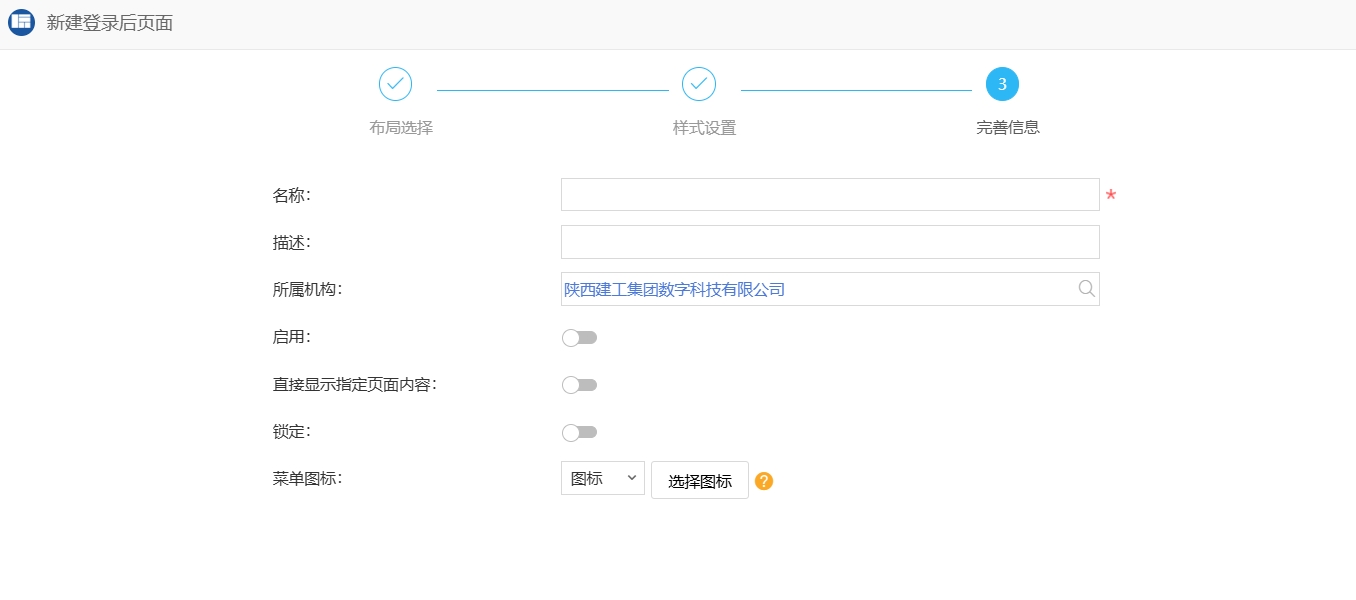Screen dimensions: 1356x600
Task: Click the step 3 number circle
Action: click(1002, 84)
